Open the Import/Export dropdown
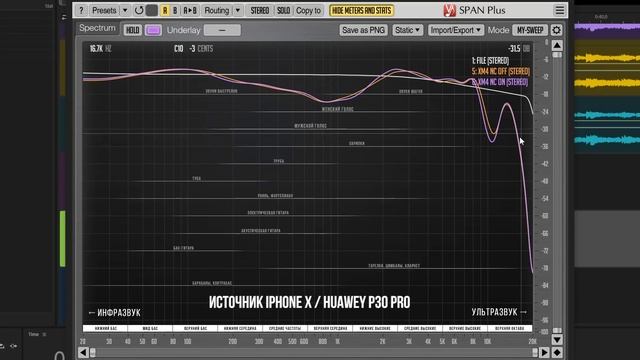This screenshot has width=640, height=360. pyautogui.click(x=456, y=30)
